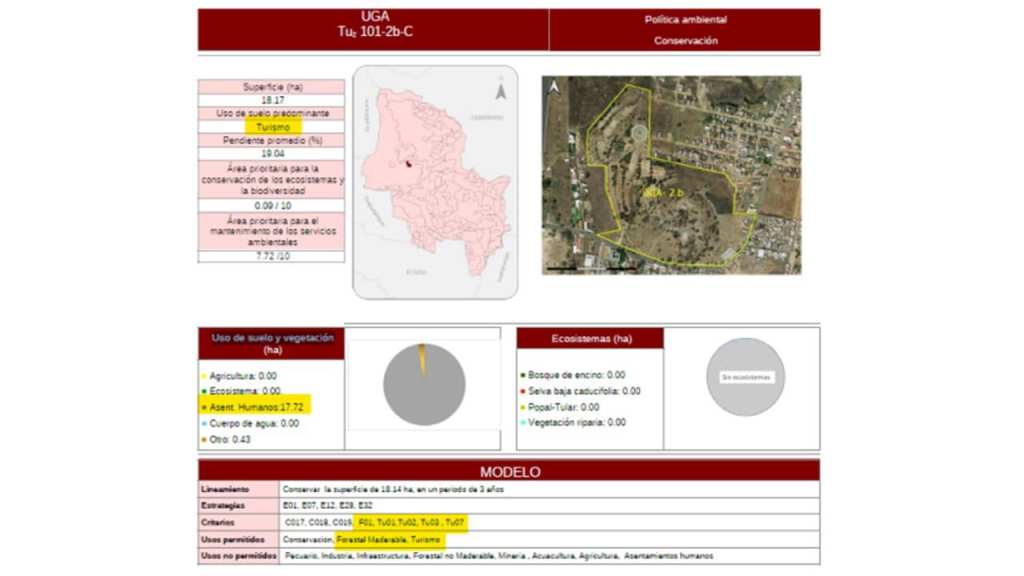The width and height of the screenshot is (1024, 576).
Task: Click north arrow on the satellite image
Action: pos(553,87)
